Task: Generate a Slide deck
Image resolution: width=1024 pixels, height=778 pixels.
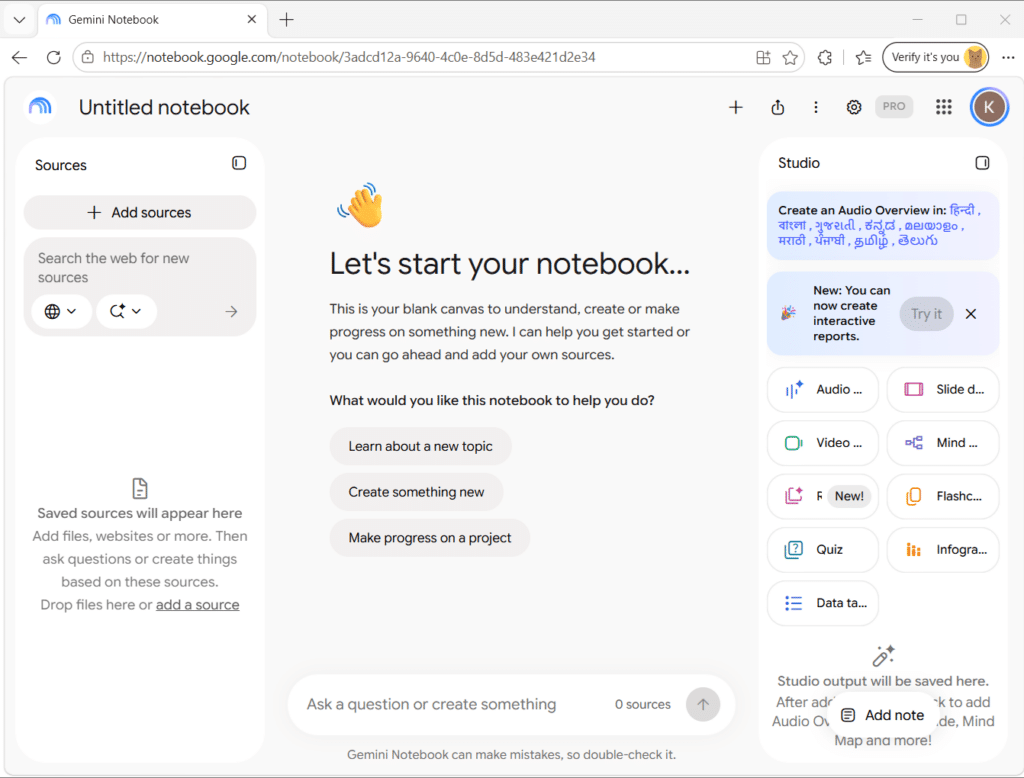Action: tap(943, 389)
